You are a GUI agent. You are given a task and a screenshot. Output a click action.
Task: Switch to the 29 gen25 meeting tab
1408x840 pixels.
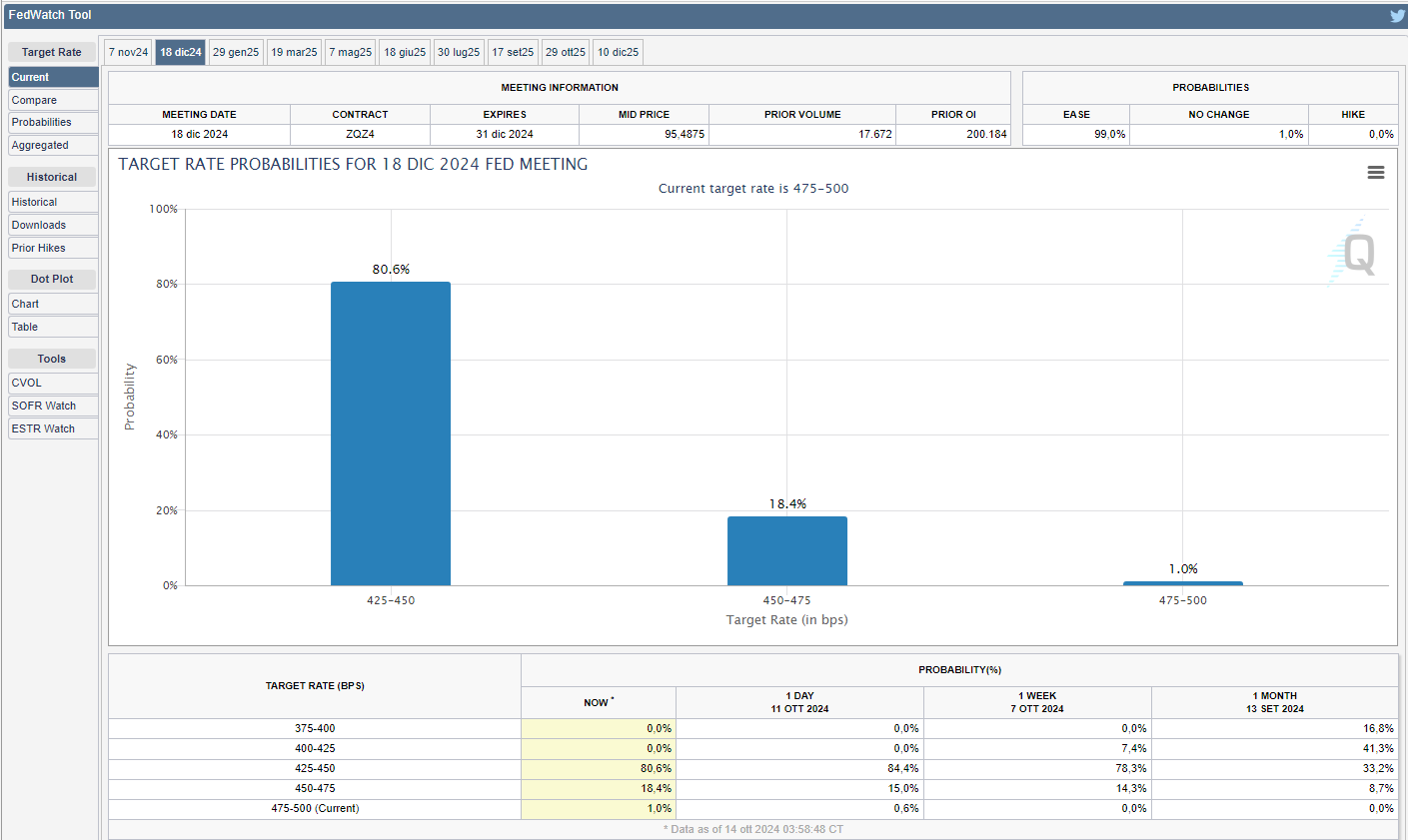(236, 52)
